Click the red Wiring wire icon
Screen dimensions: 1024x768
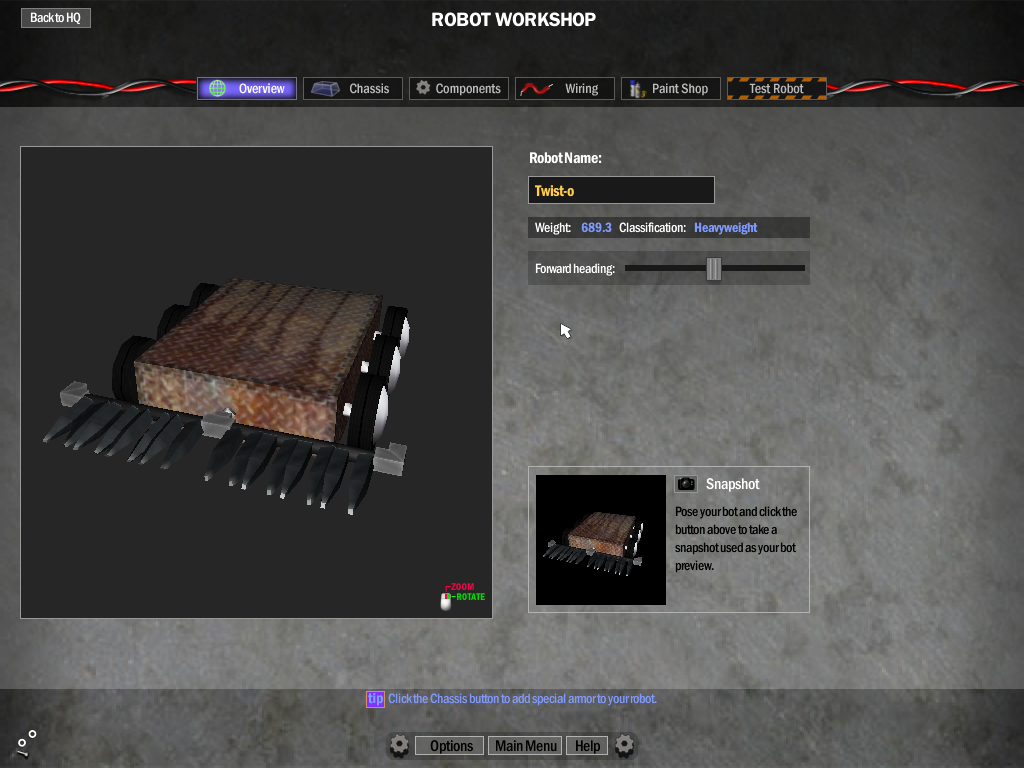click(537, 88)
